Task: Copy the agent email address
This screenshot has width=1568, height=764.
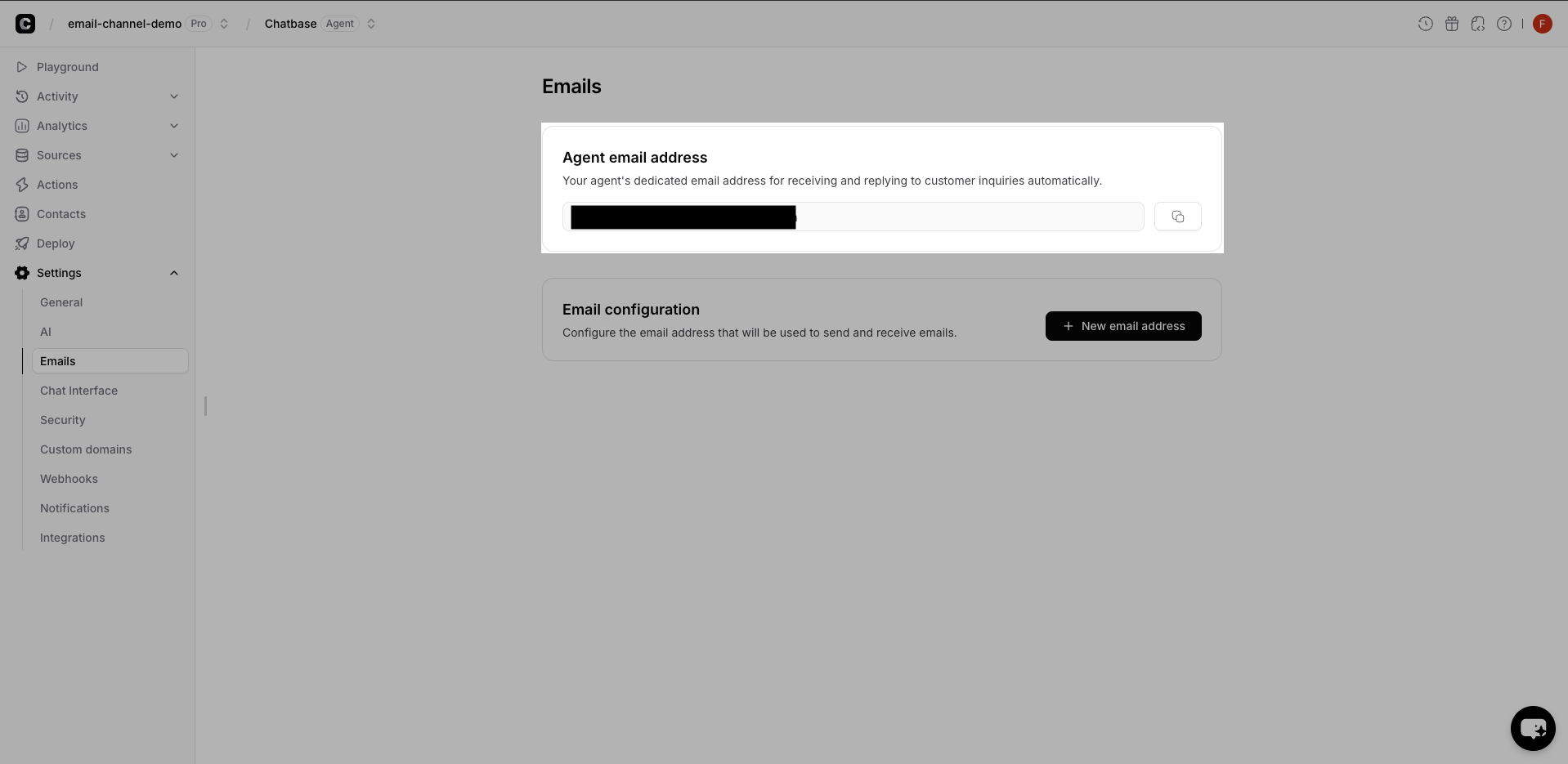Action: coord(1178,217)
